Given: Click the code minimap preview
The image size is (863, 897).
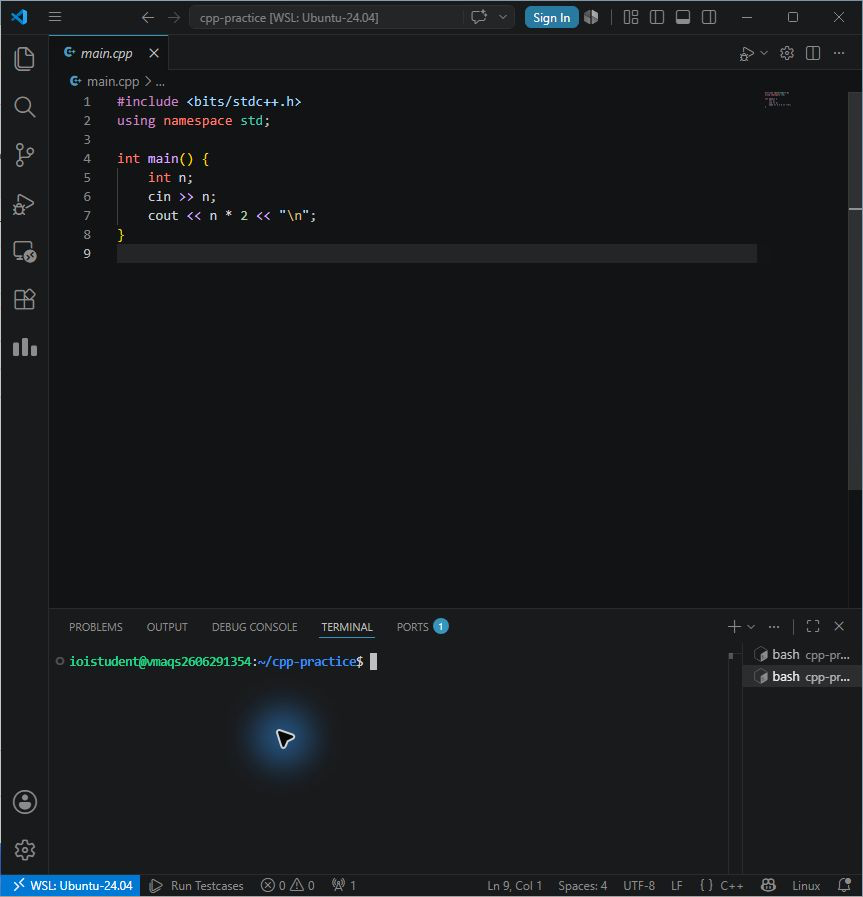Looking at the screenshot, I should 778,100.
